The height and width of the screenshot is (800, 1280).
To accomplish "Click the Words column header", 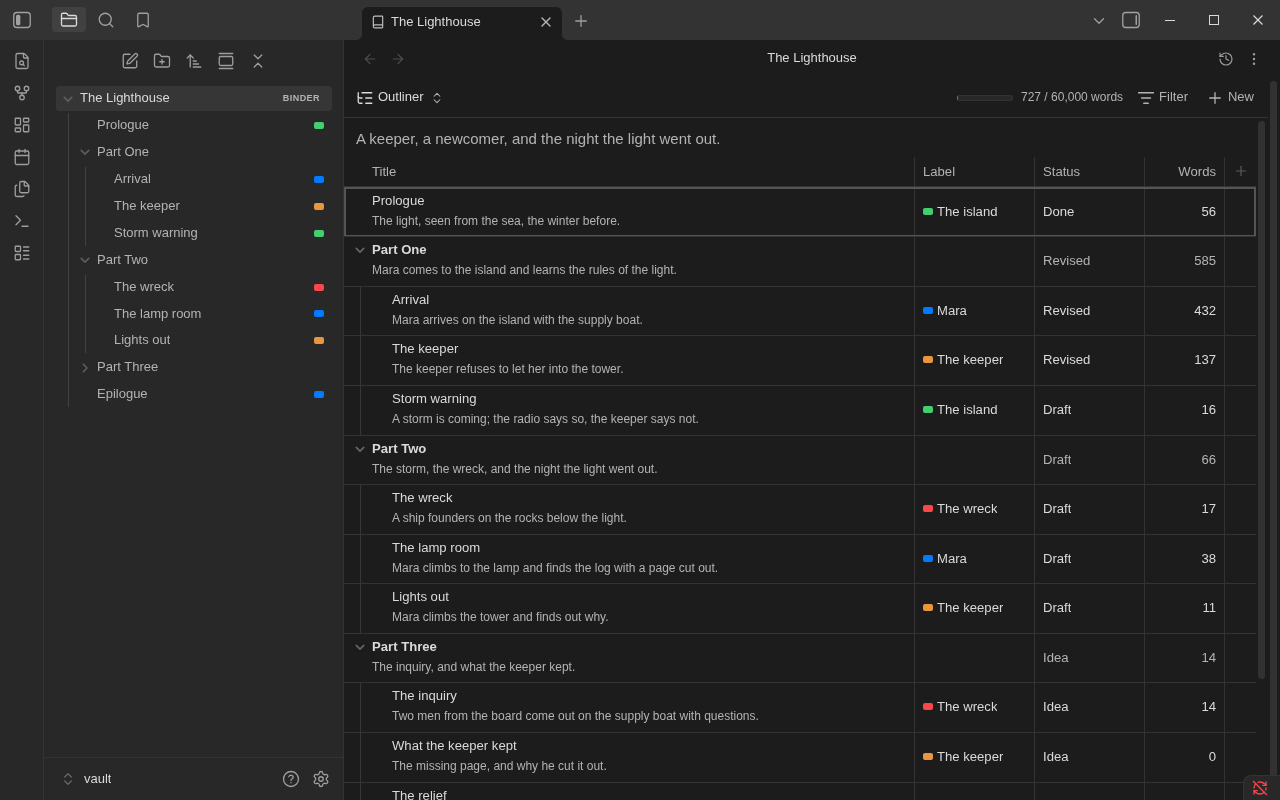I will pyautogui.click(x=1185, y=171).
